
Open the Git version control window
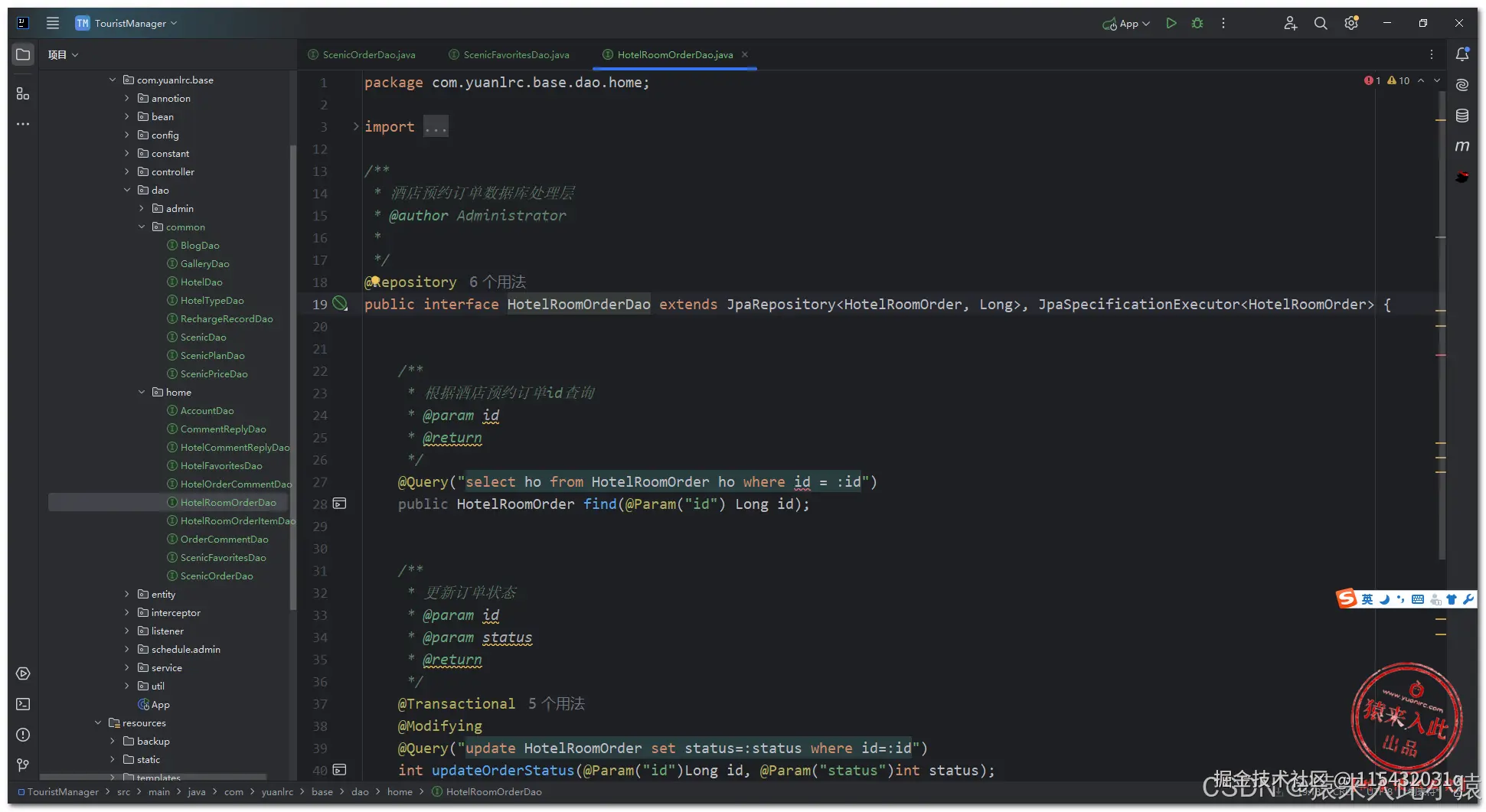(23, 765)
